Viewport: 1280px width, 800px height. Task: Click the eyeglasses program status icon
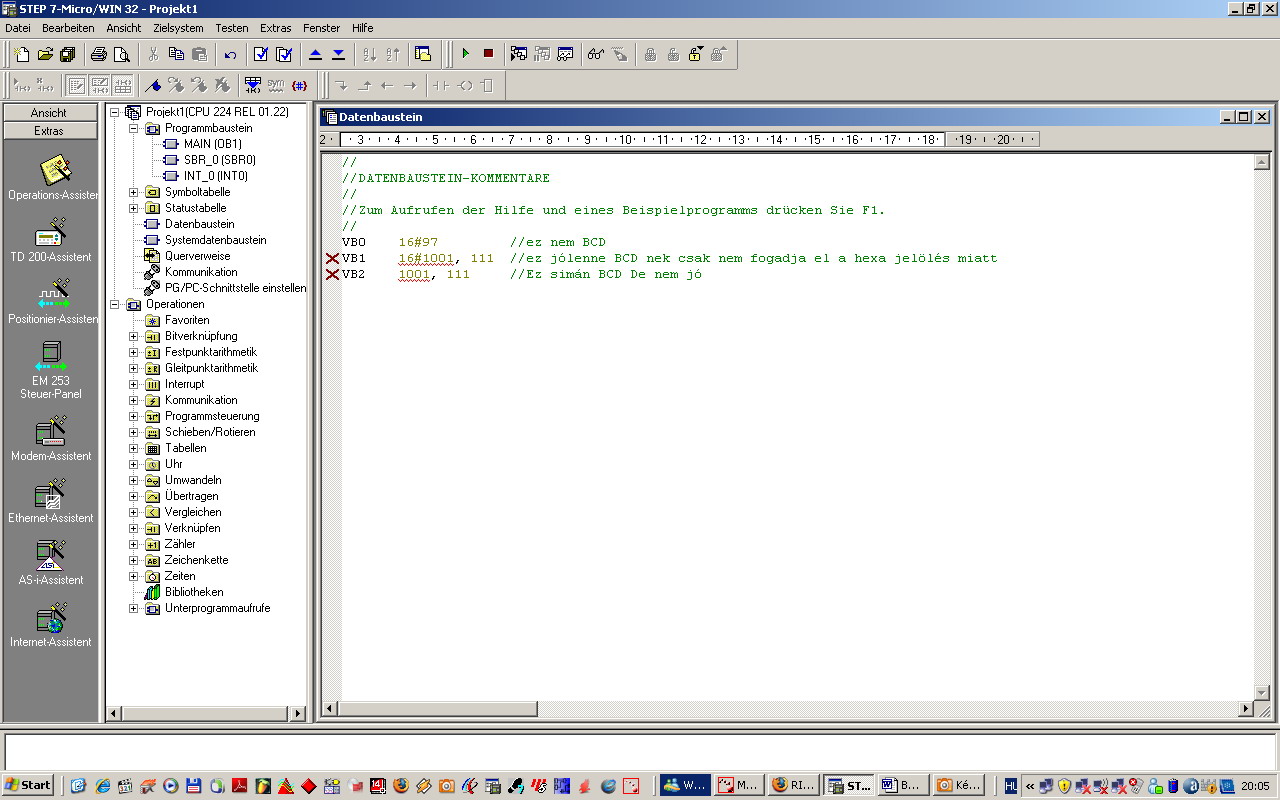[x=596, y=54]
